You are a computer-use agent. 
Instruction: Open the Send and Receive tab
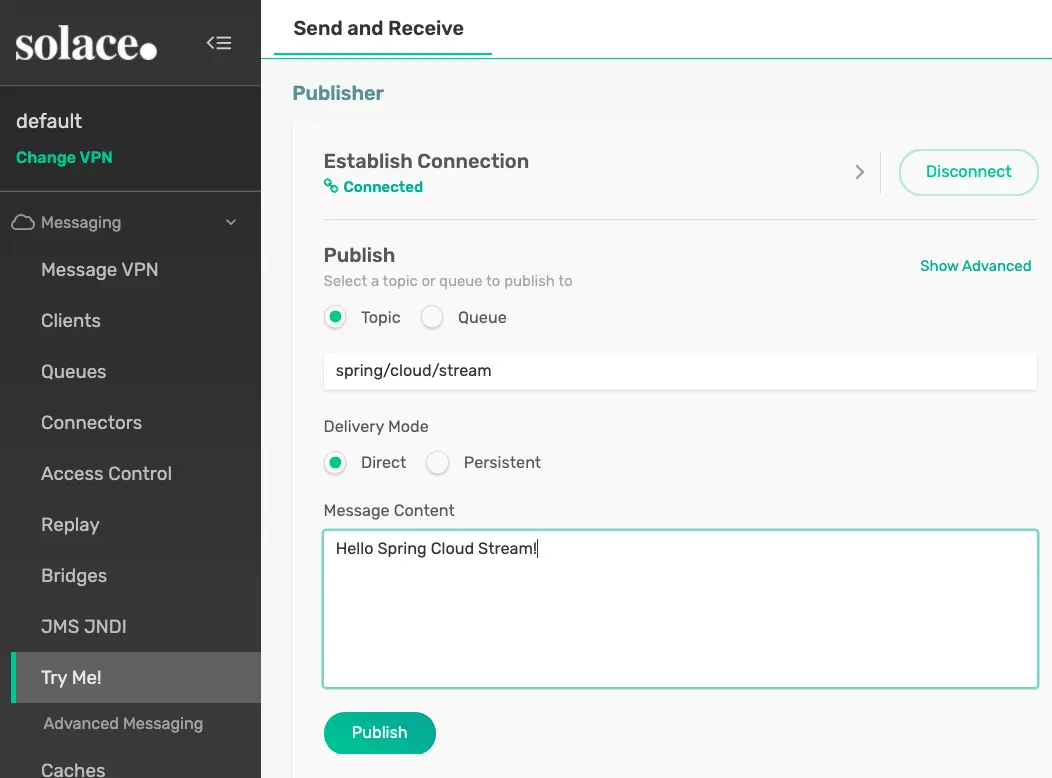coord(378,28)
